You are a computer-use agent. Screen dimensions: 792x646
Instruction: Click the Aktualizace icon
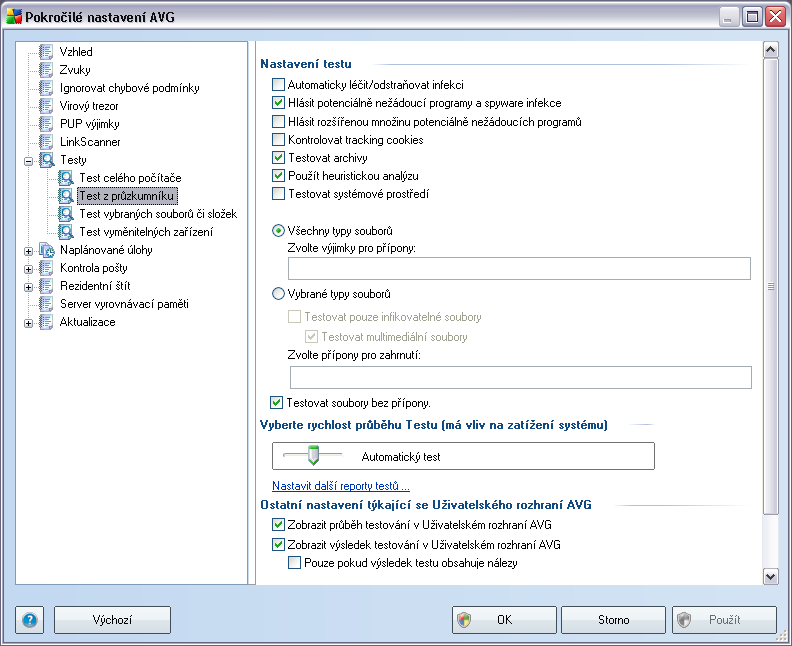pyautogui.click(x=46, y=322)
